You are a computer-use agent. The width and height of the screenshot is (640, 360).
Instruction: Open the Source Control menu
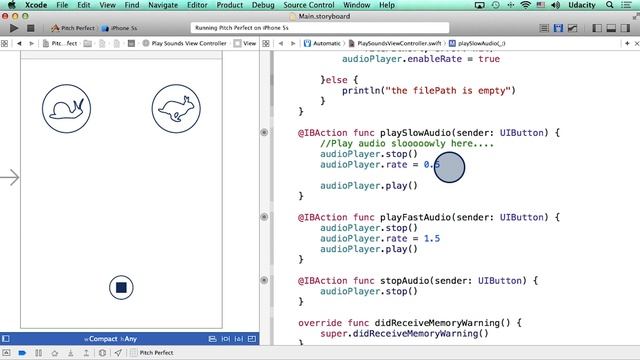(309, 5)
